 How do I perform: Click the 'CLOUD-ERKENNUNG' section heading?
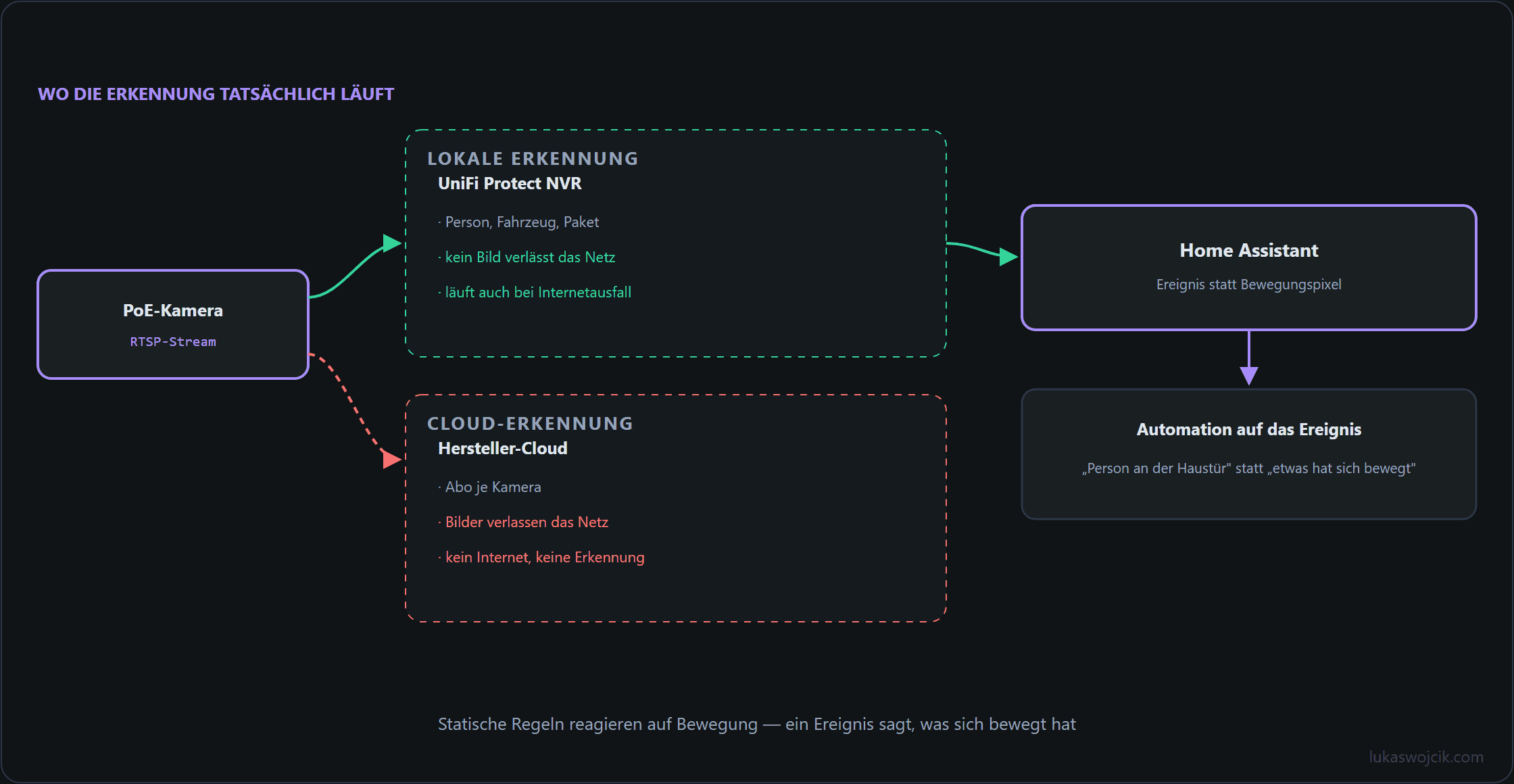click(x=530, y=424)
